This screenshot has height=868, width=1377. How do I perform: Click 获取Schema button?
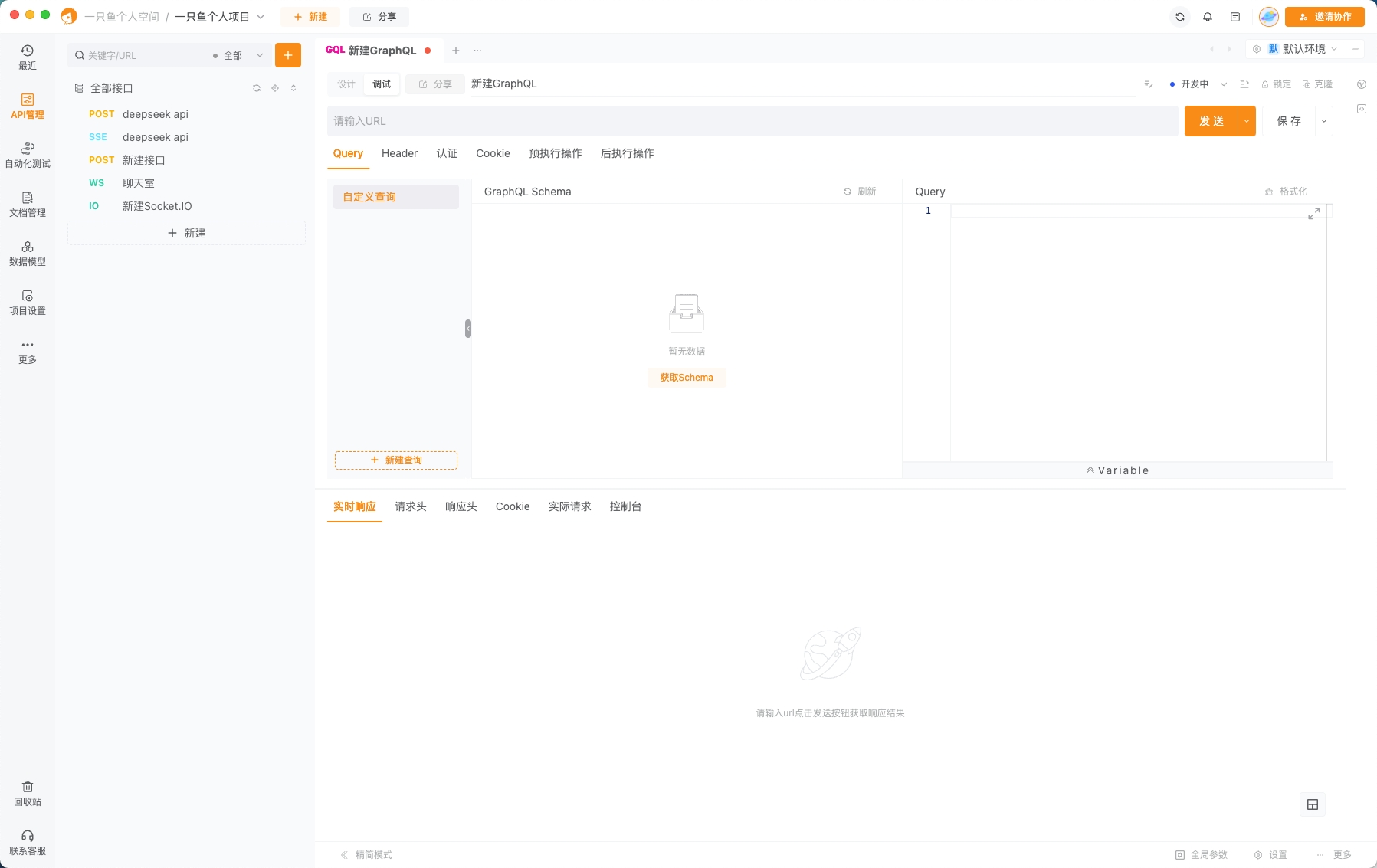click(687, 378)
